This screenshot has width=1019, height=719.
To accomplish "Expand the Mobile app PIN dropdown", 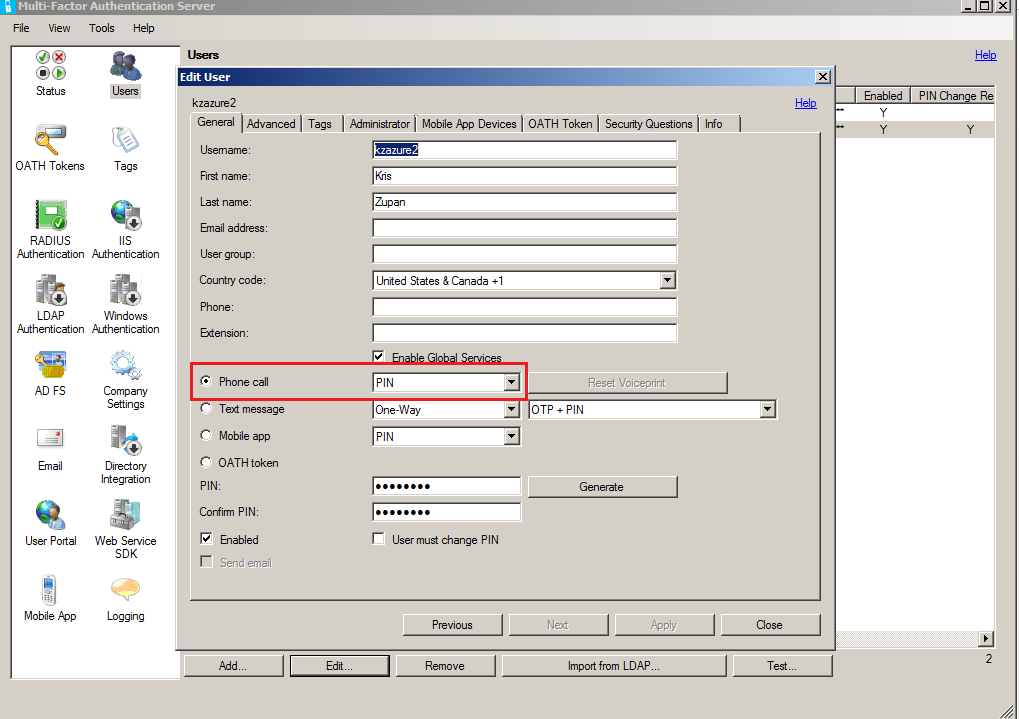I will [512, 436].
